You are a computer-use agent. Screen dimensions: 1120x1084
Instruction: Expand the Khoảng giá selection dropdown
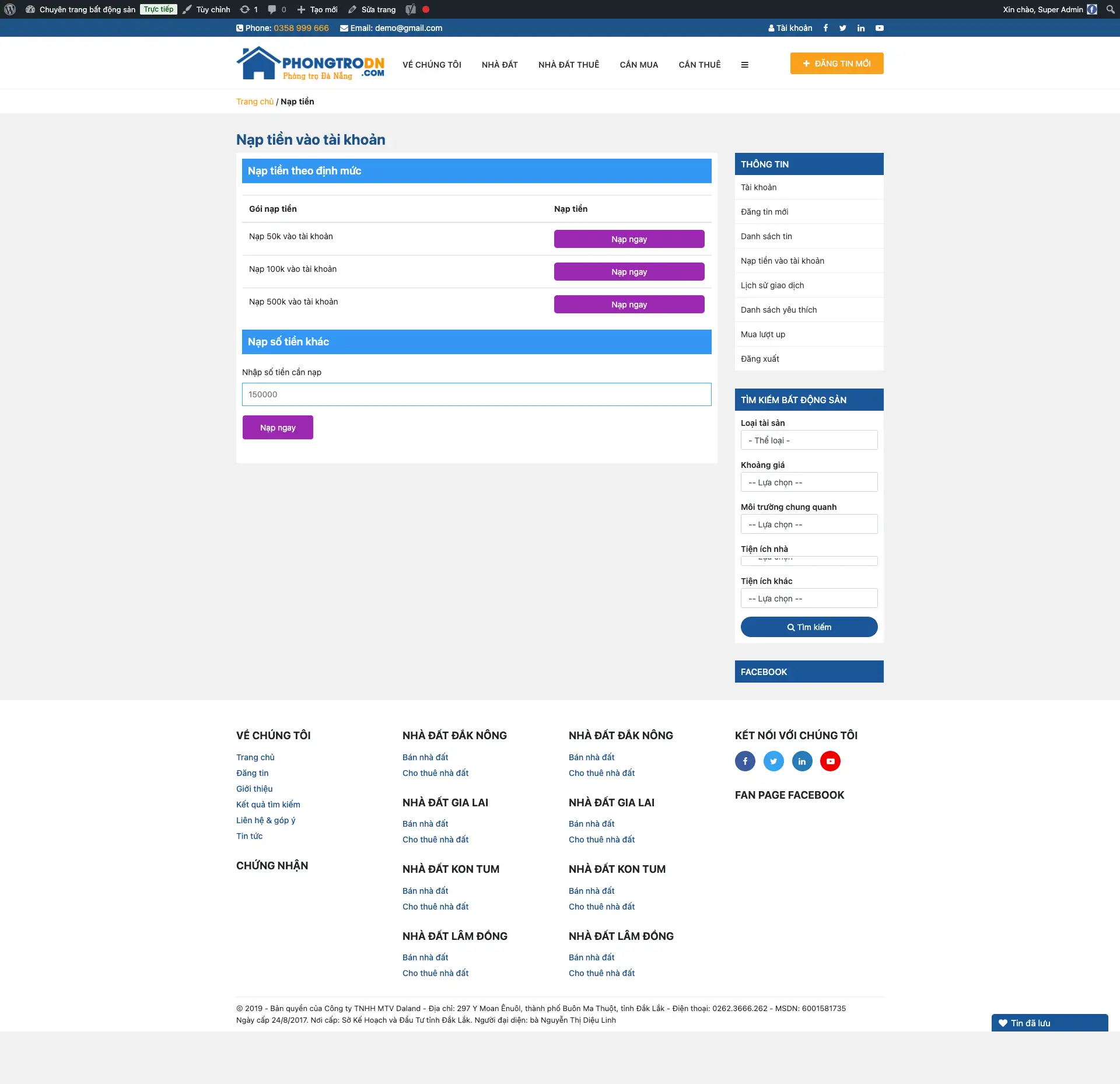809,482
